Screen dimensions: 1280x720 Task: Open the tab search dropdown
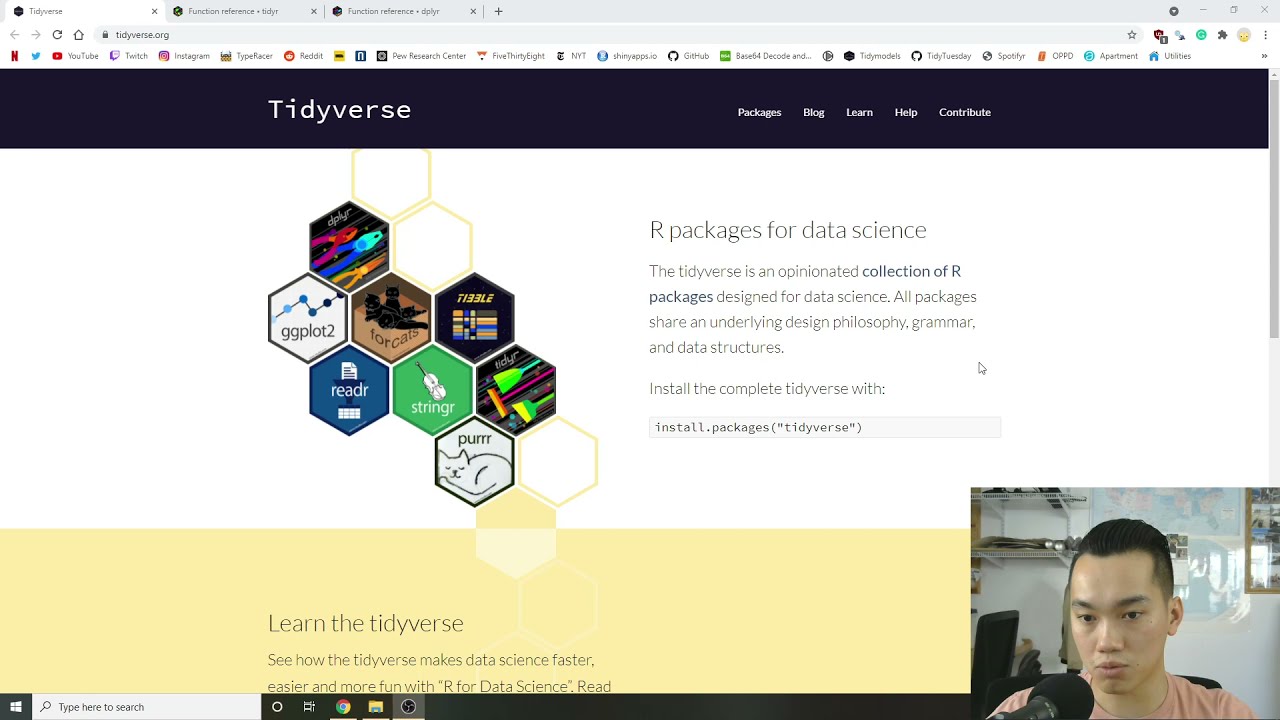tap(1174, 11)
